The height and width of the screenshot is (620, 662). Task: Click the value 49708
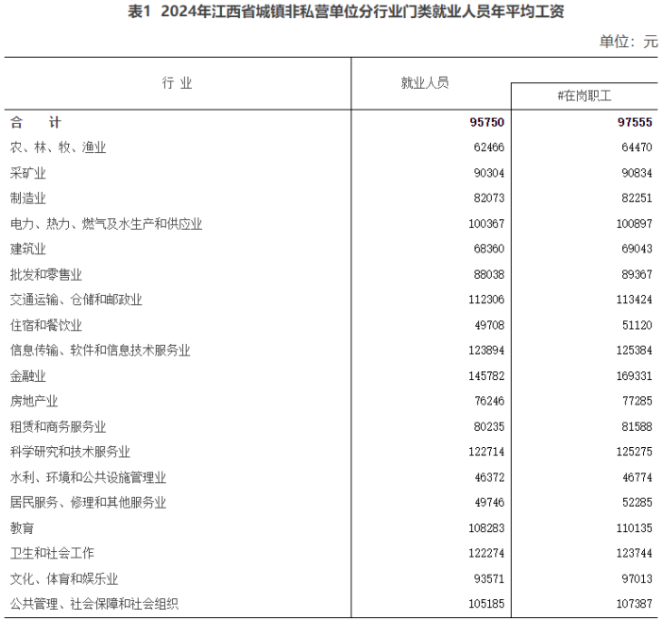point(490,325)
